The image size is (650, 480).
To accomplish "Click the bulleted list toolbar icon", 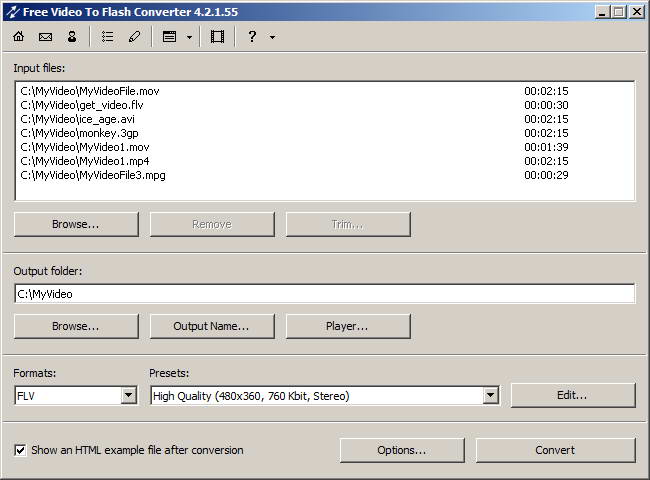I will tap(108, 37).
